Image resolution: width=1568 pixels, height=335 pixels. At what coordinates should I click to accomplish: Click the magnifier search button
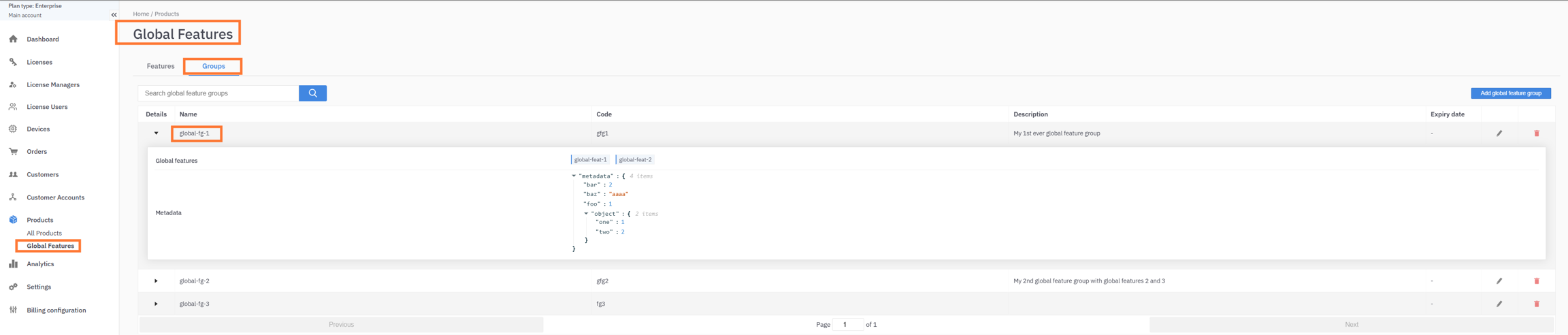[312, 93]
